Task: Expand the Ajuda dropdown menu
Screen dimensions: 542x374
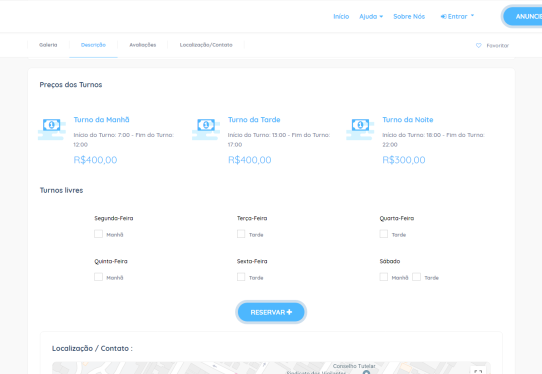Action: point(371,17)
